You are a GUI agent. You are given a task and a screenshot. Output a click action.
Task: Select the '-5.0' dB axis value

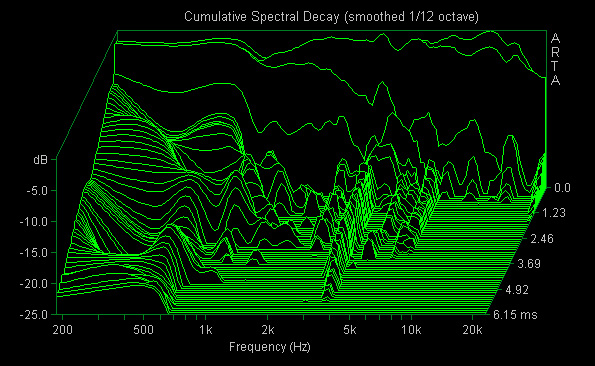[x=37, y=191]
